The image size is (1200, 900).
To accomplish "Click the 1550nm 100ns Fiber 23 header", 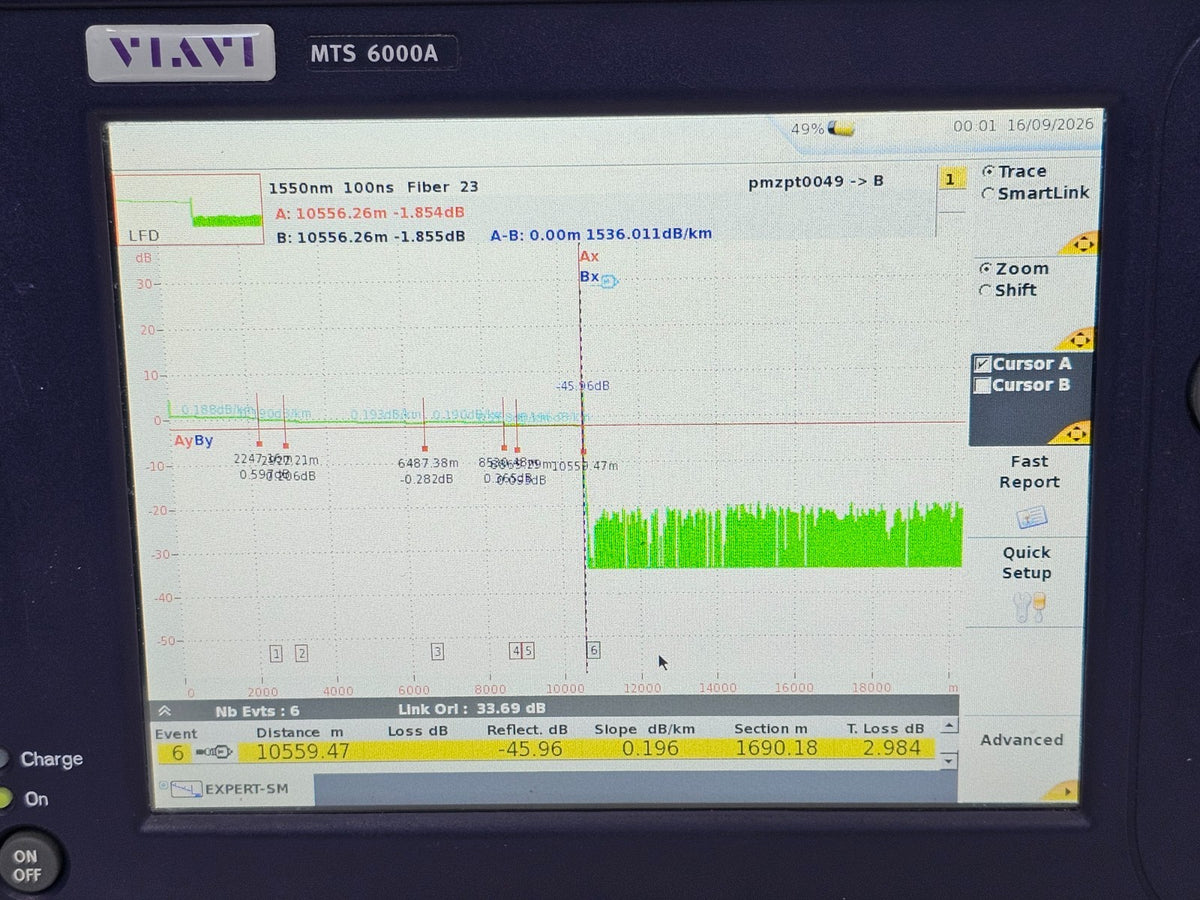I will coord(373,187).
